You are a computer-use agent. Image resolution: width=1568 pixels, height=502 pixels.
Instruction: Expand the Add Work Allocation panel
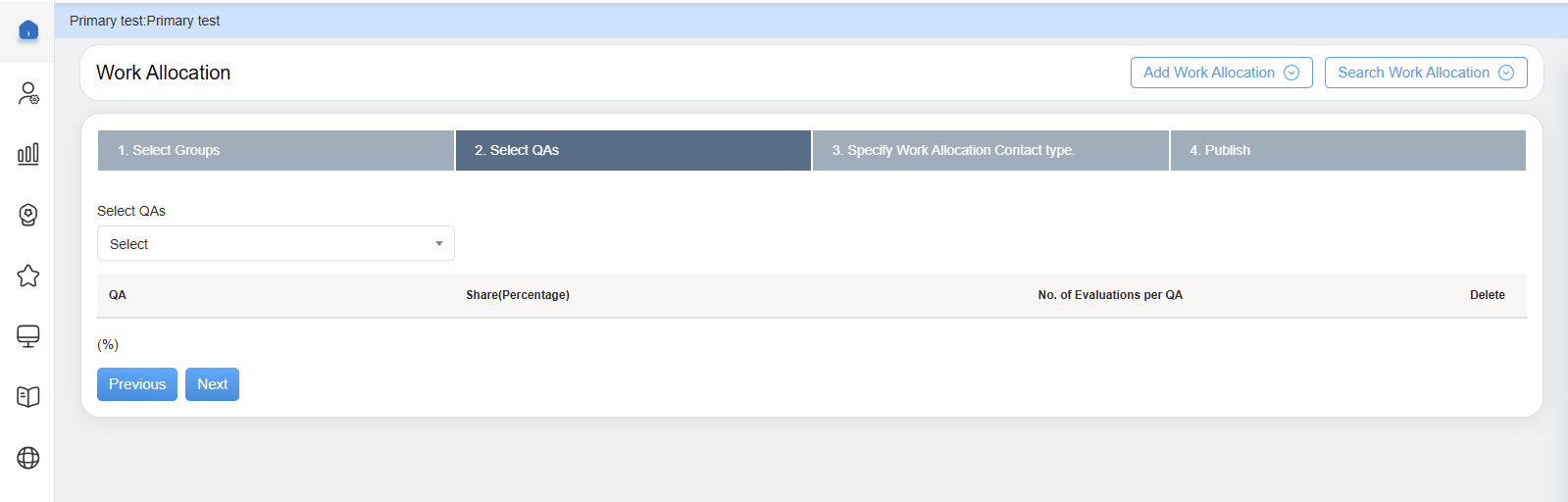(1221, 73)
